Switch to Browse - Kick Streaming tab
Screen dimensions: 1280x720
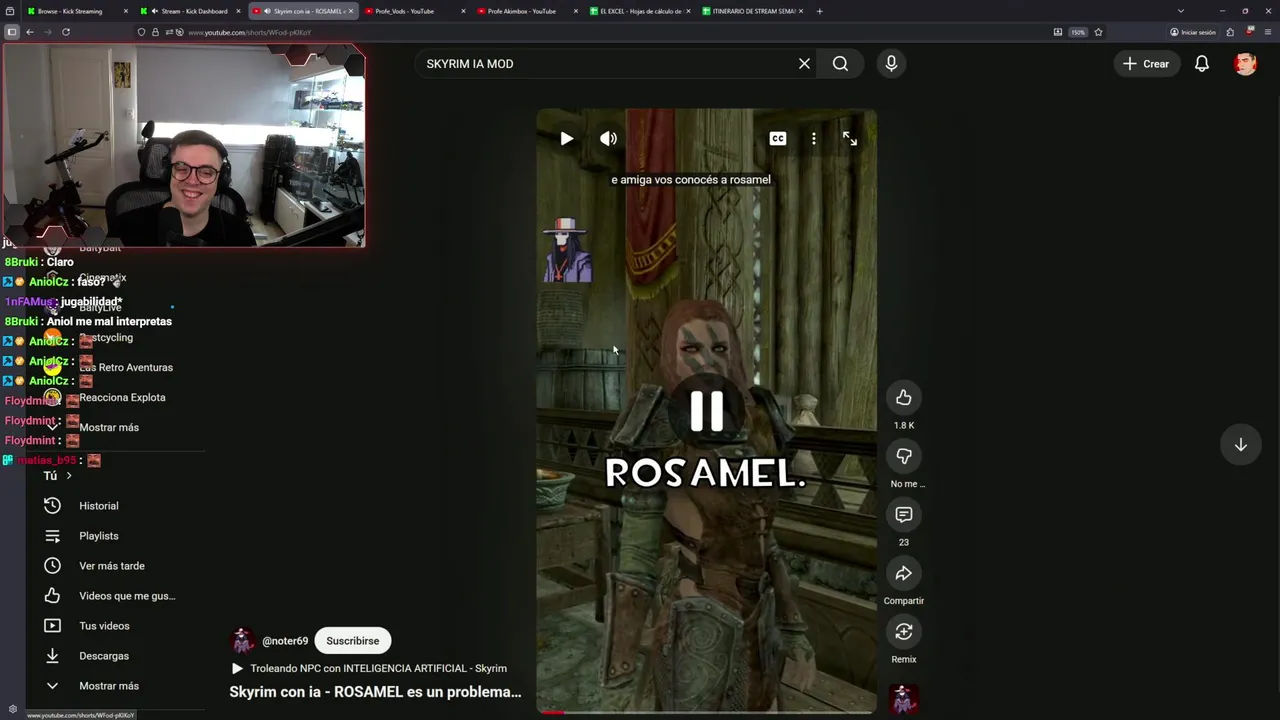[x=75, y=11]
